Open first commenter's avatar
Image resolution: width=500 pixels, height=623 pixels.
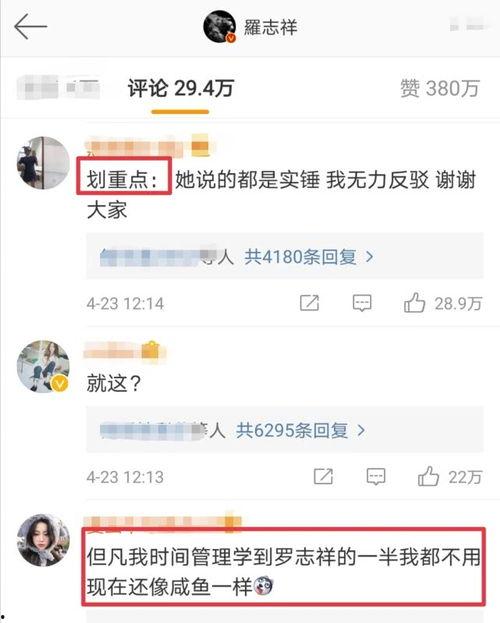pos(43,163)
